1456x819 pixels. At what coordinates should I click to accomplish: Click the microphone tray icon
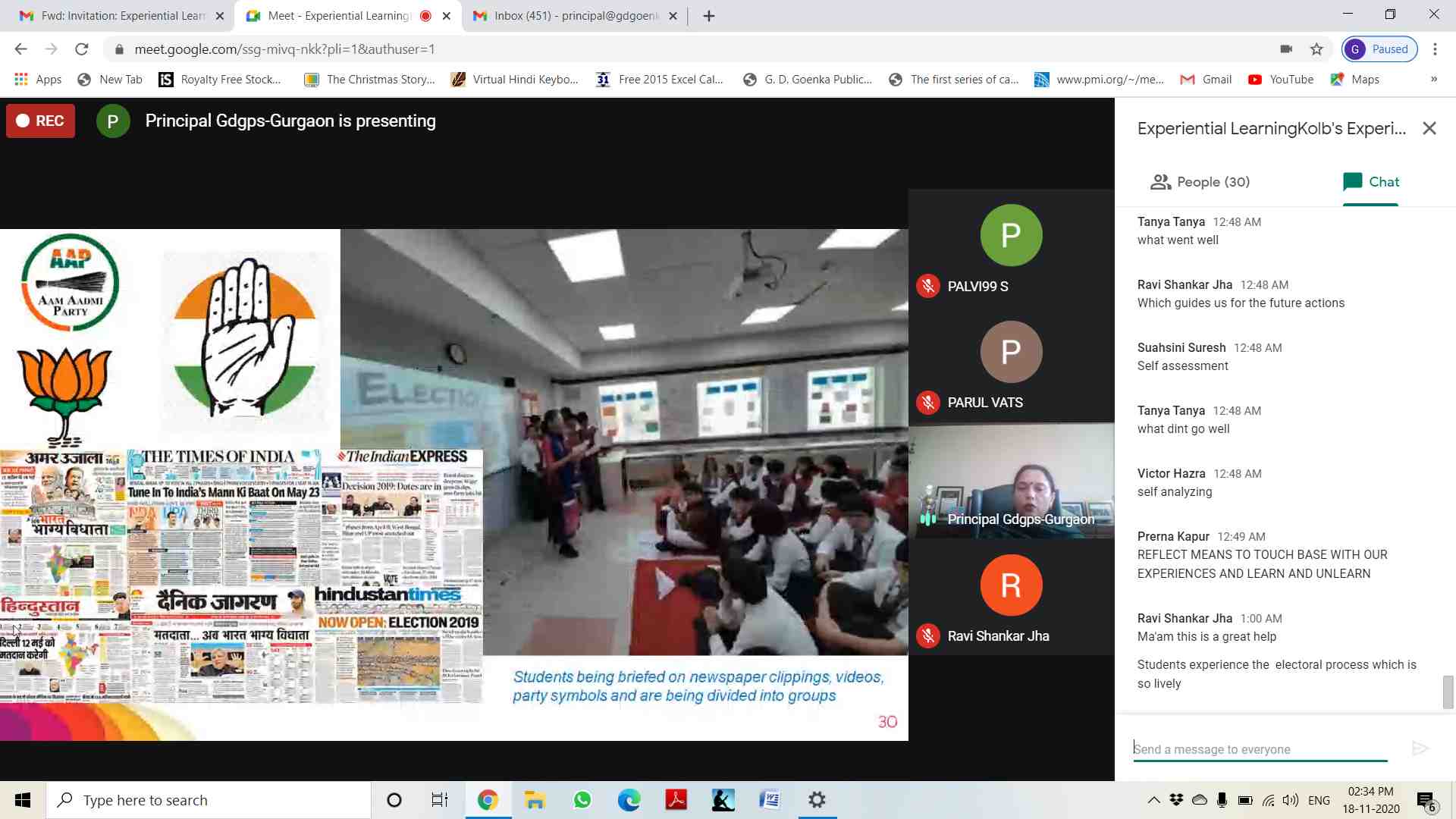point(1222,800)
